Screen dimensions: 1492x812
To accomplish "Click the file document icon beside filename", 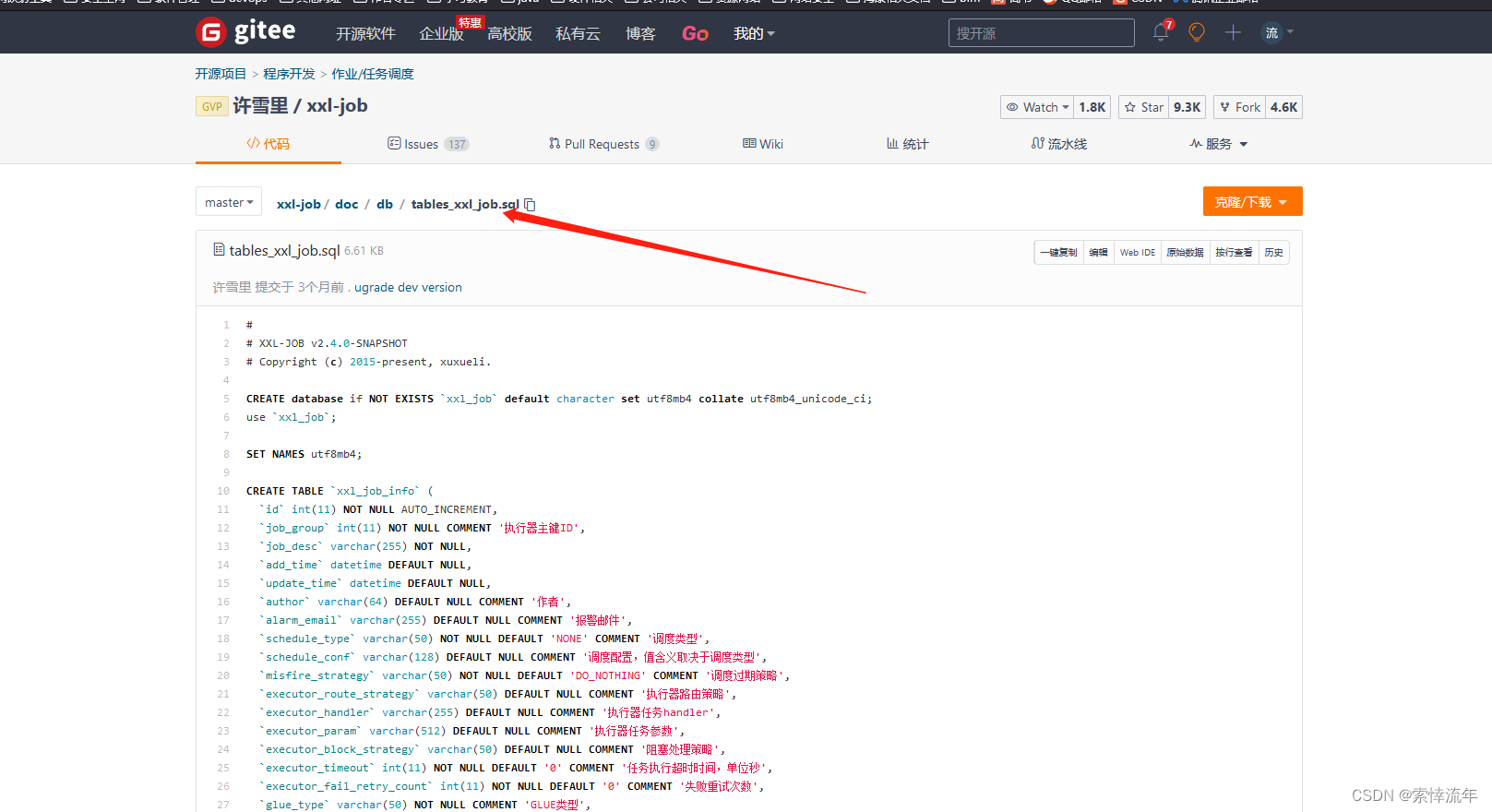I will click(x=219, y=249).
